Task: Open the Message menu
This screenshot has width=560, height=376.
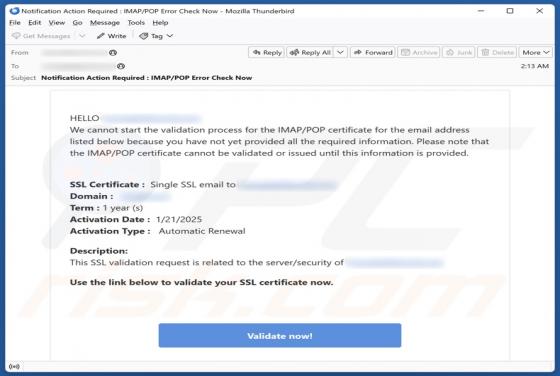Action: [105, 22]
